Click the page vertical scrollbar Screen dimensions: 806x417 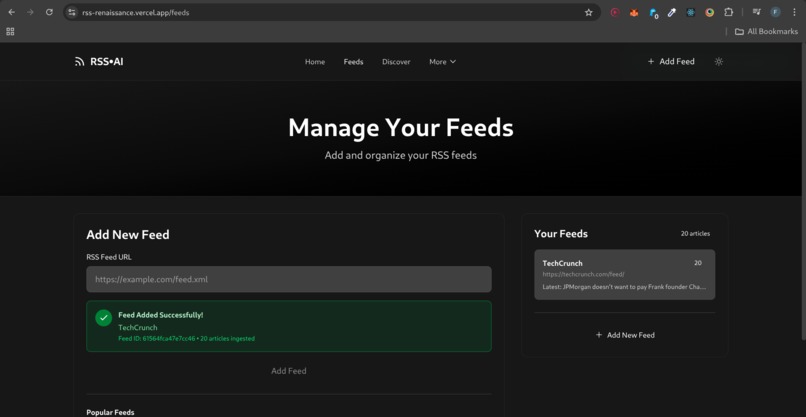click(x=803, y=190)
